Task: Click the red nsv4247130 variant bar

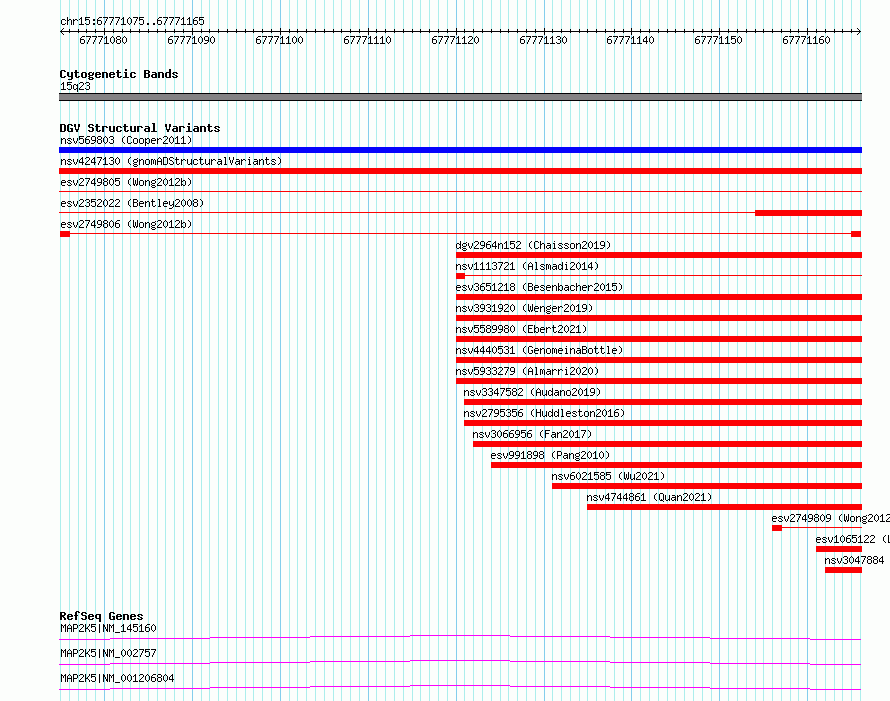Action: [460, 171]
